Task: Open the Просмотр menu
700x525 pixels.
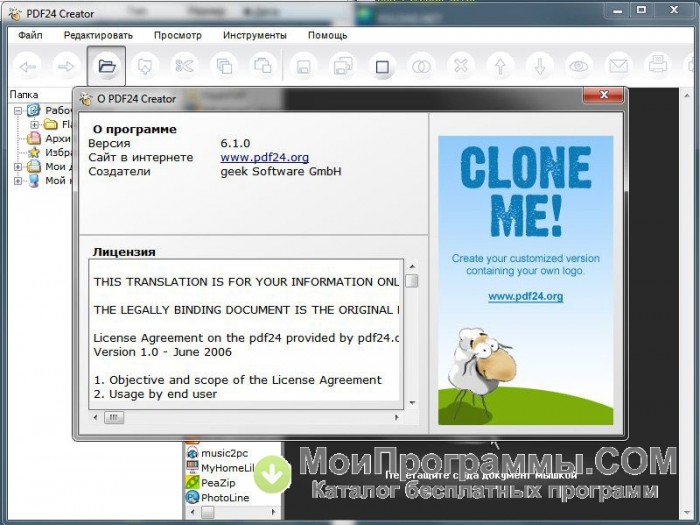Action: (x=178, y=35)
